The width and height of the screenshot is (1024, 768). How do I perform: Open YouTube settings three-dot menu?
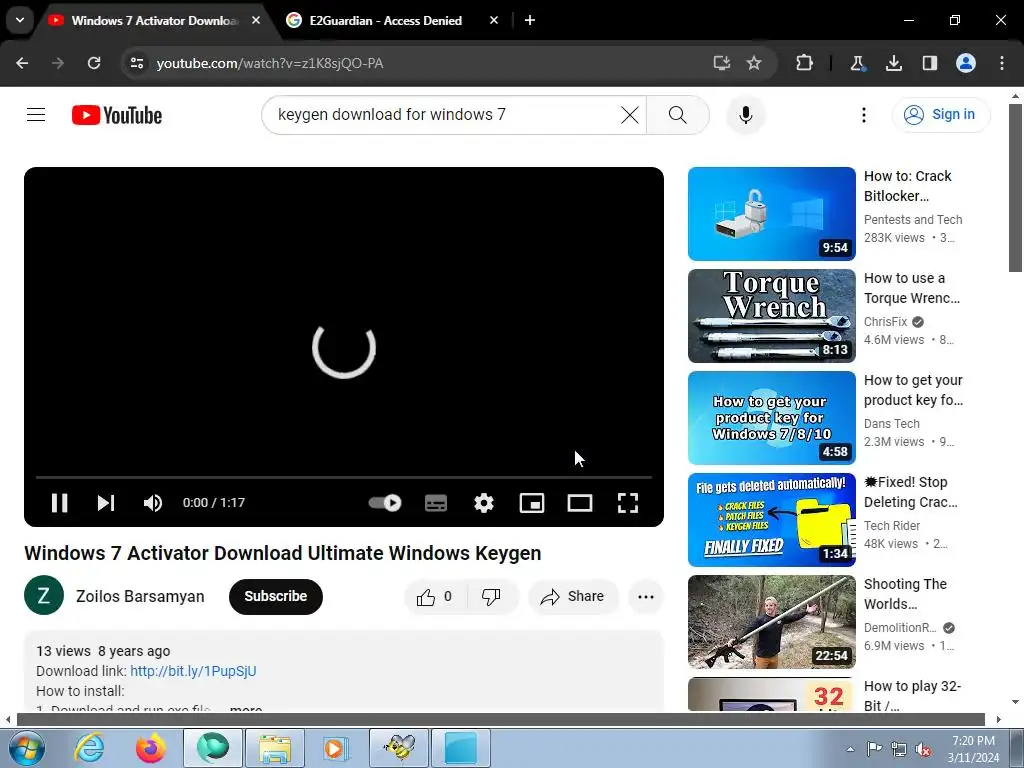pos(864,115)
